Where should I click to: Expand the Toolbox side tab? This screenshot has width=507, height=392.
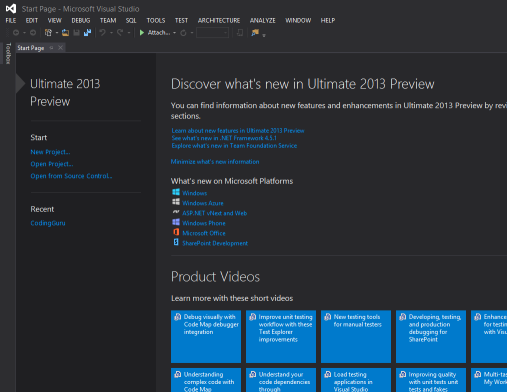[x=8, y=53]
